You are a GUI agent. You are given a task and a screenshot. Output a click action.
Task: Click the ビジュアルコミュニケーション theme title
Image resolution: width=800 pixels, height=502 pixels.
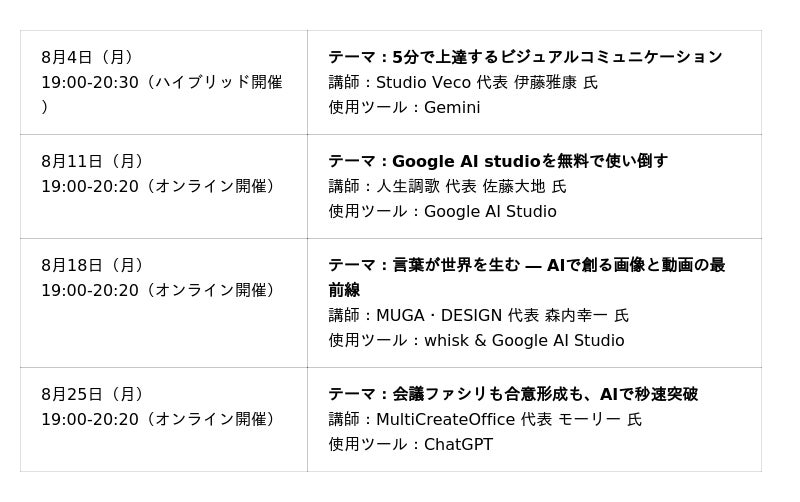click(x=525, y=57)
